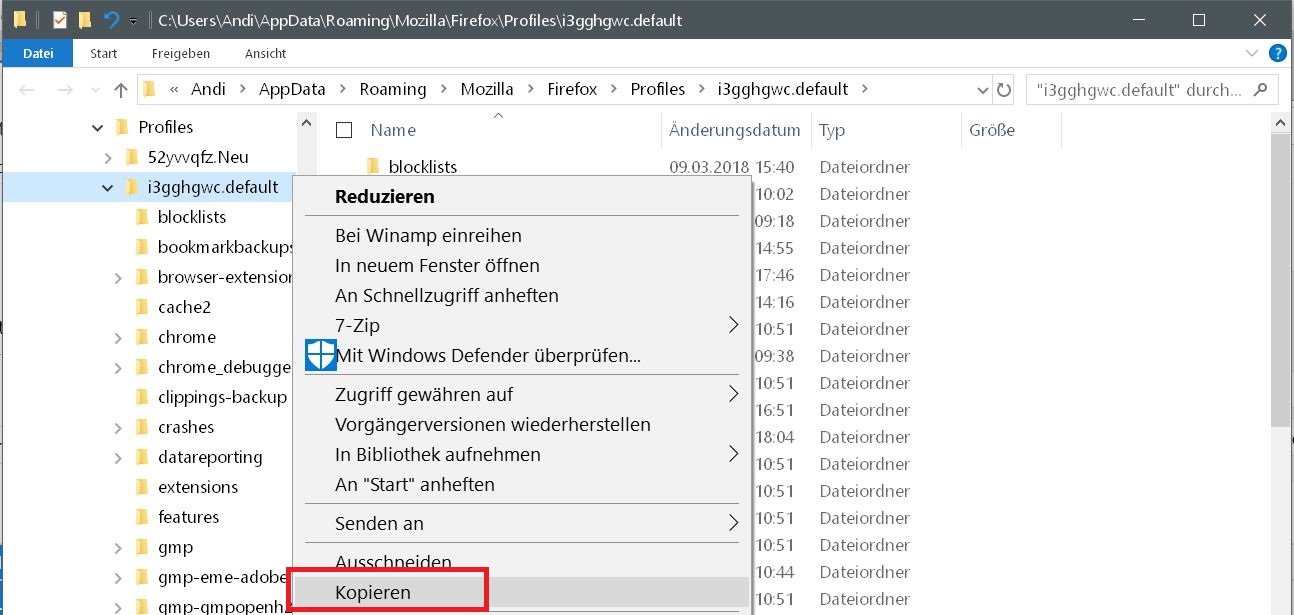
Task: Open In Bibliothek aufnehmen submenu
Action: click(x=521, y=454)
